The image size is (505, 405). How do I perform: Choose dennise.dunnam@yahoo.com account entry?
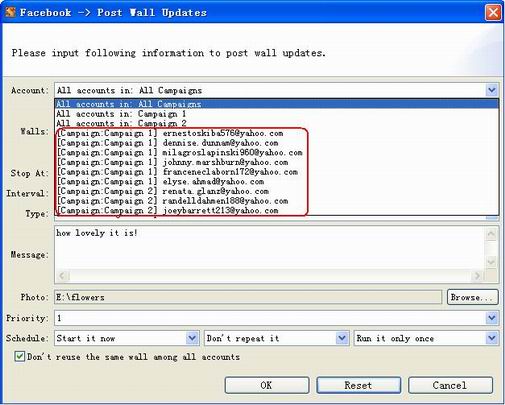pos(277,143)
